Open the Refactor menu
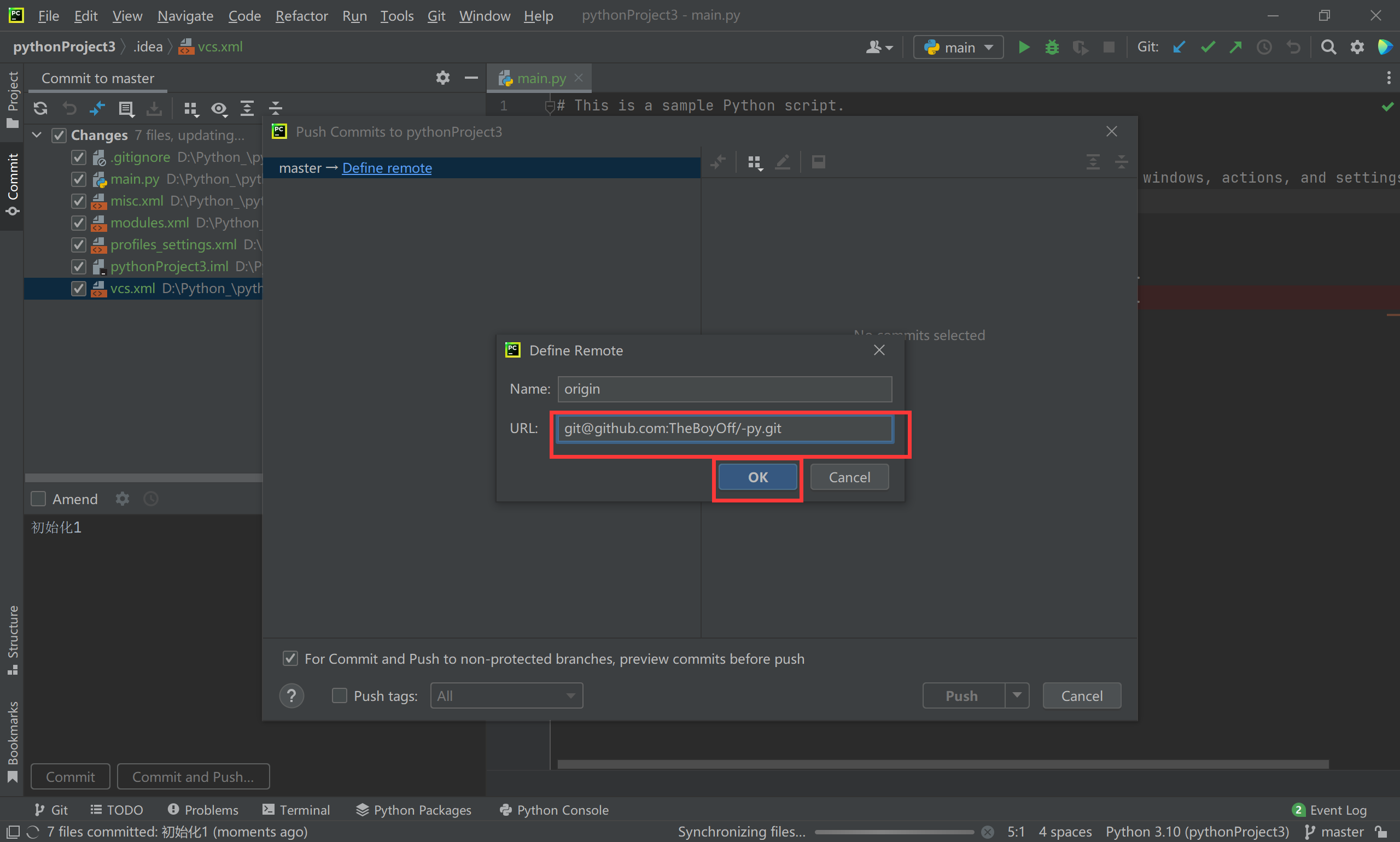The width and height of the screenshot is (1400, 842). (301, 16)
